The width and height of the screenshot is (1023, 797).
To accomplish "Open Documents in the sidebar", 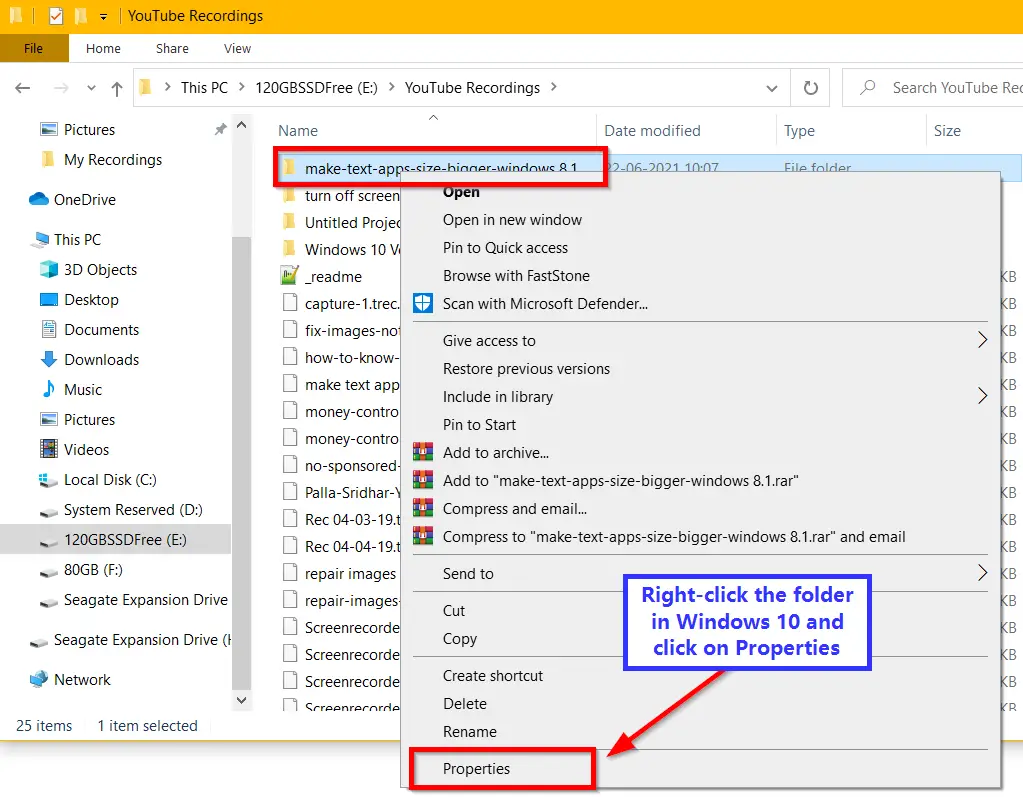I will (102, 329).
